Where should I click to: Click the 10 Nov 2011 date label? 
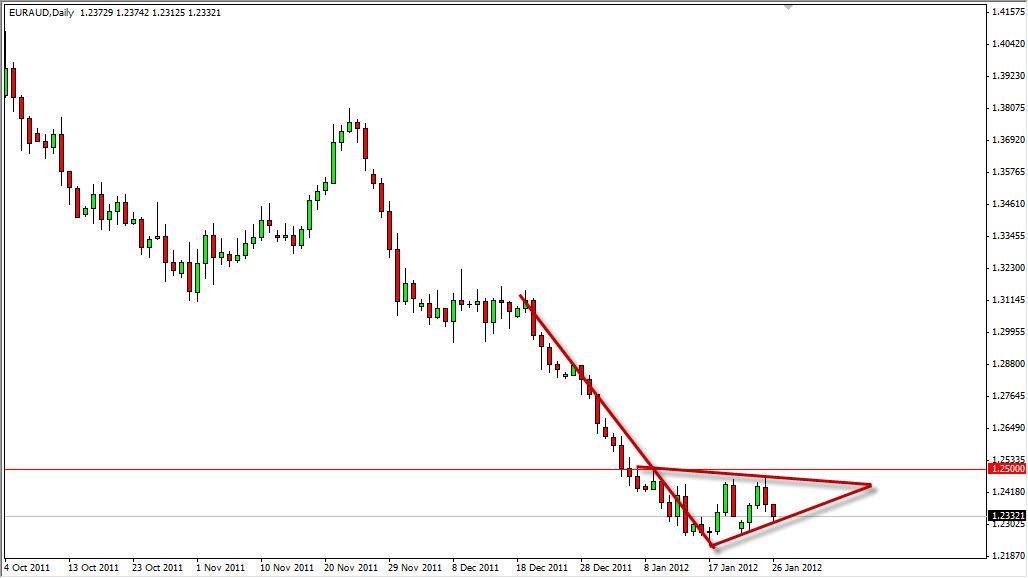click(287, 568)
